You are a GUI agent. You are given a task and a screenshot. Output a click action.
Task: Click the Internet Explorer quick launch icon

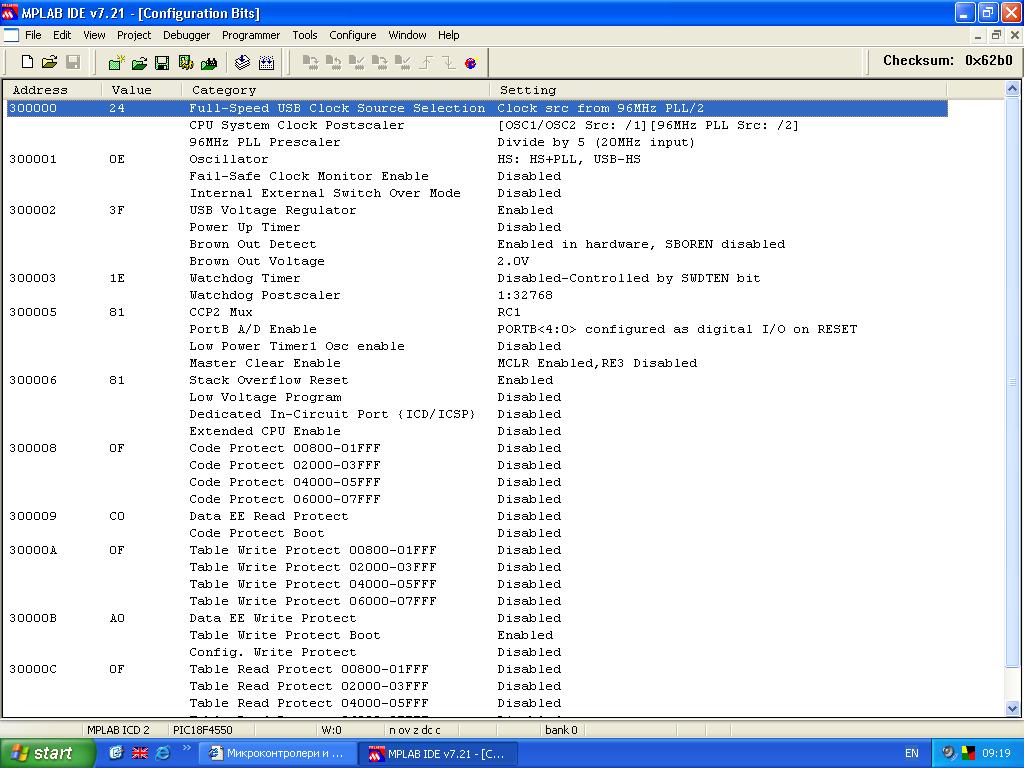point(162,753)
